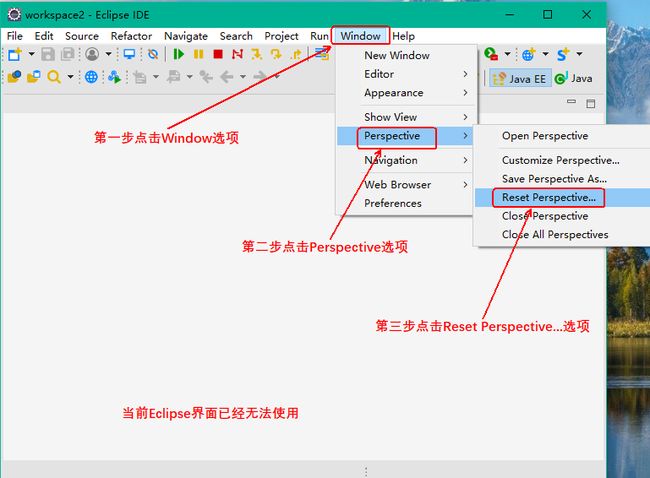The height and width of the screenshot is (478, 650).
Task: Click the blue nodes launch icon
Action: click(114, 77)
